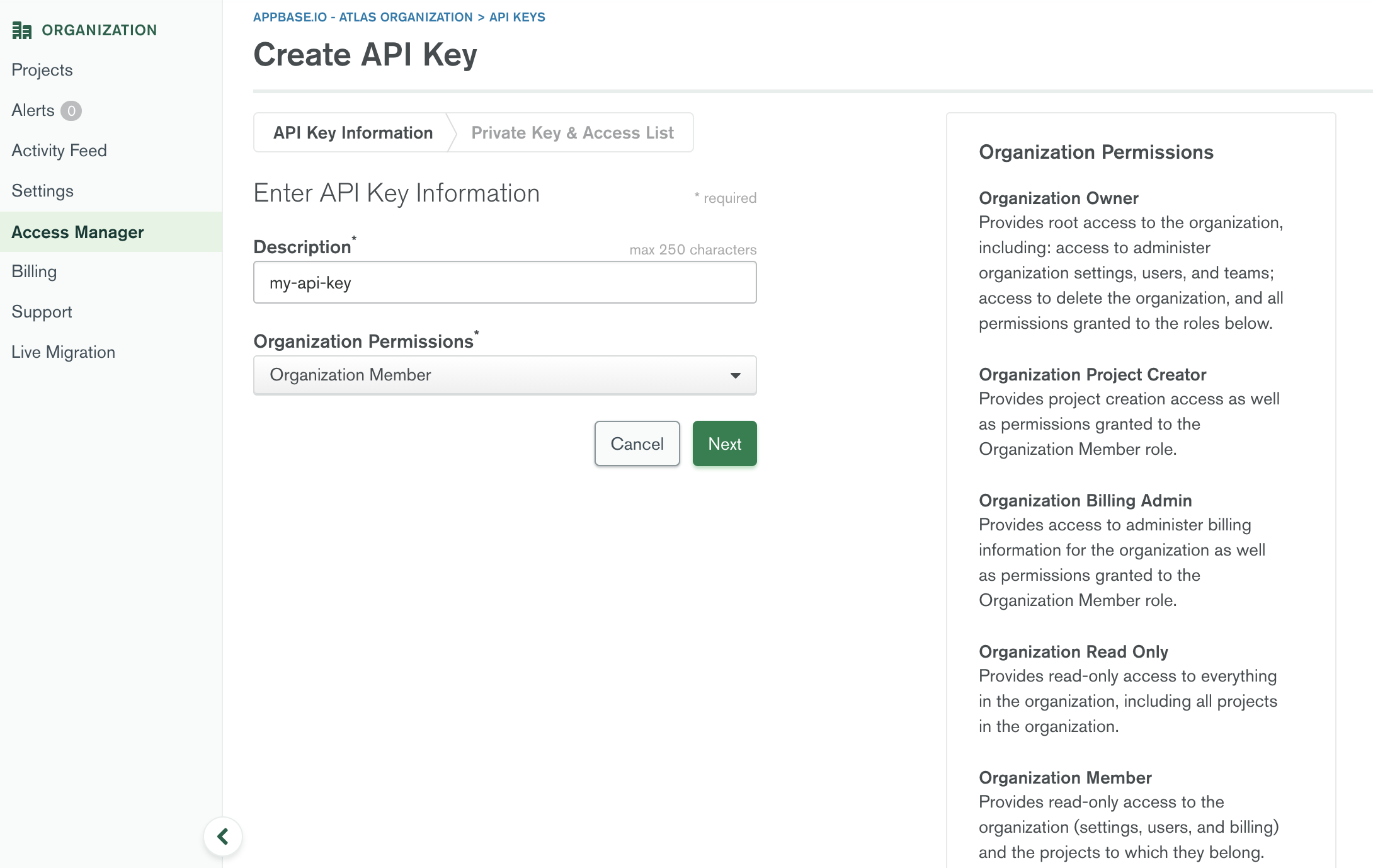Navigate to Billing section

tap(34, 271)
